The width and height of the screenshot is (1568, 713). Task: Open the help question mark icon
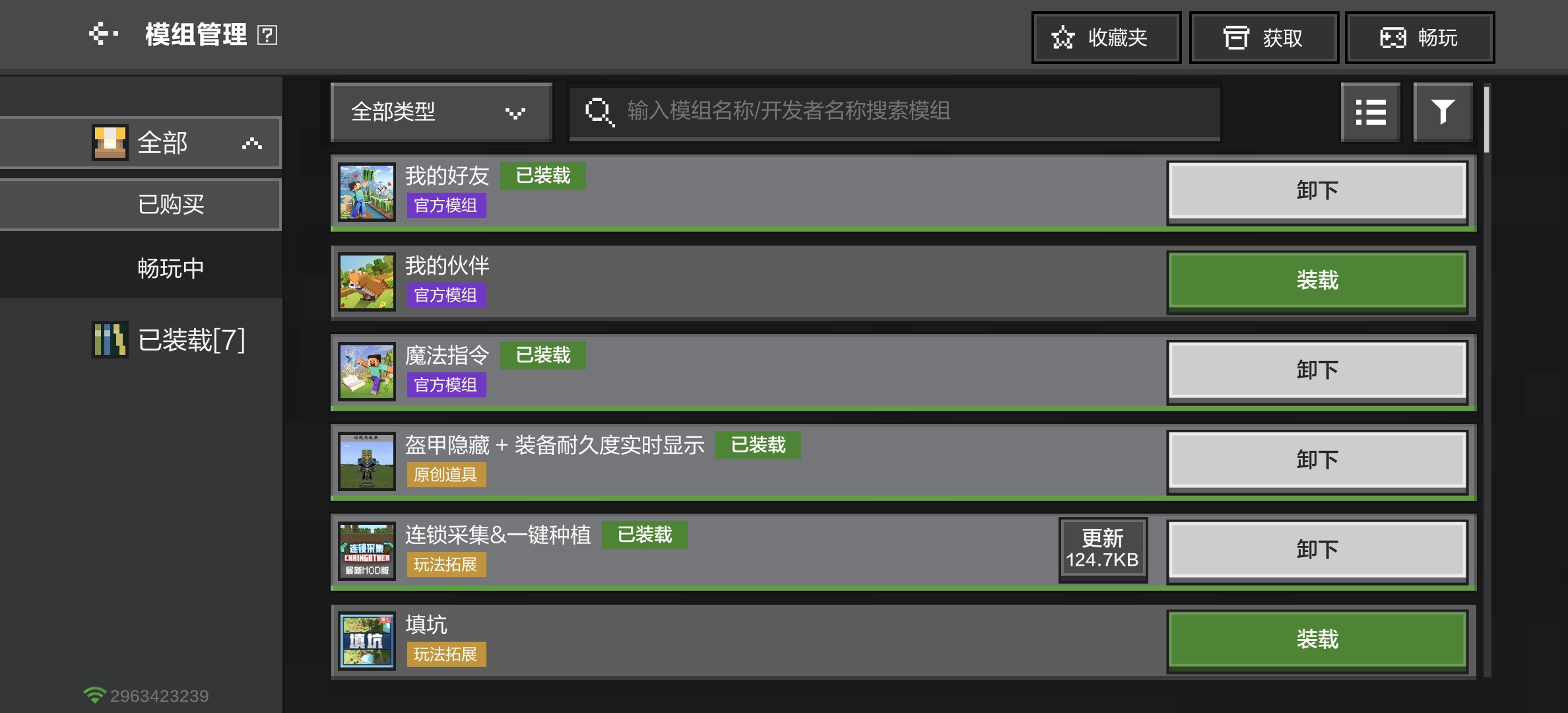(267, 35)
